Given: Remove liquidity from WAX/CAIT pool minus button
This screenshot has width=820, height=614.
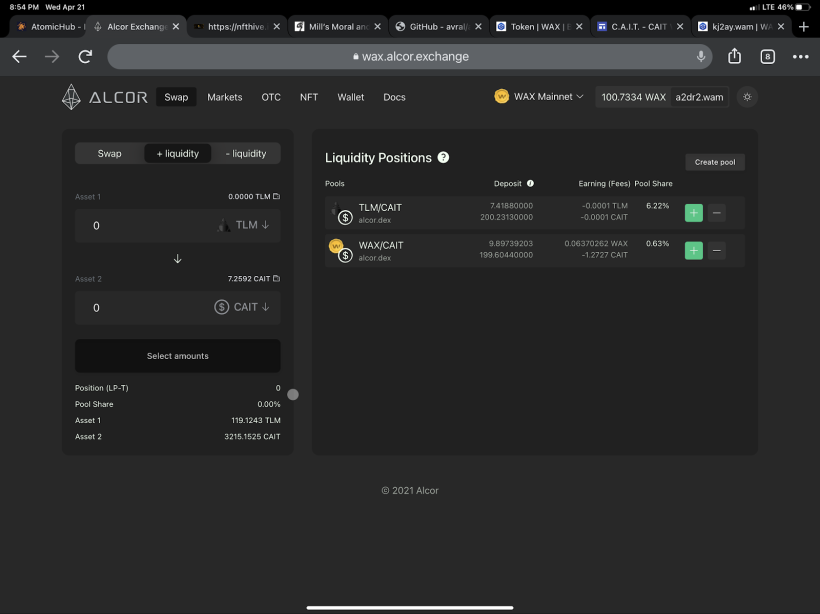Looking at the screenshot, I should pyautogui.click(x=716, y=251).
